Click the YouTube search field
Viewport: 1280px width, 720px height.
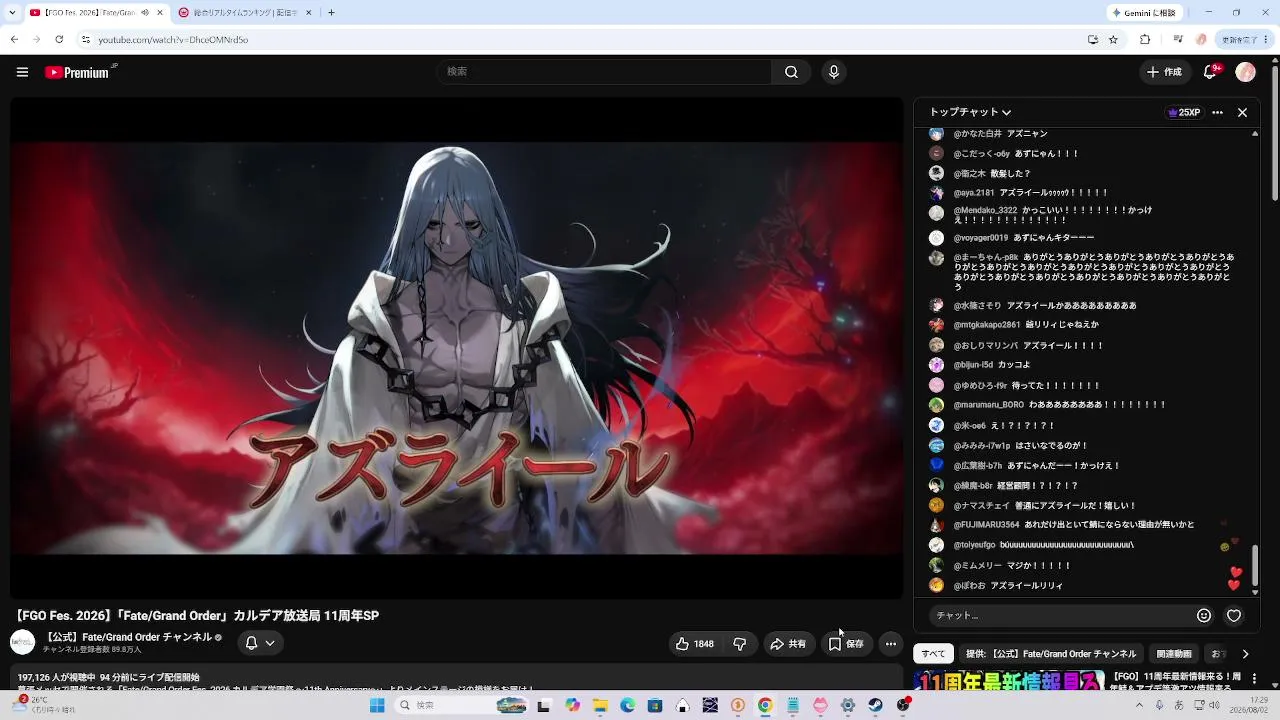pyautogui.click(x=604, y=72)
